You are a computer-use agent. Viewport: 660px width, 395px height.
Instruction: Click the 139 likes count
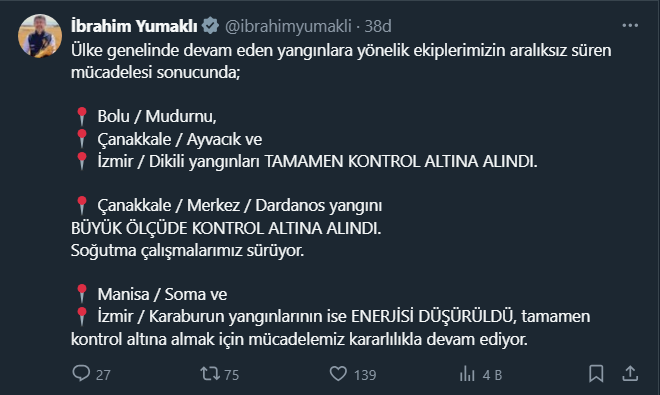[365, 375]
